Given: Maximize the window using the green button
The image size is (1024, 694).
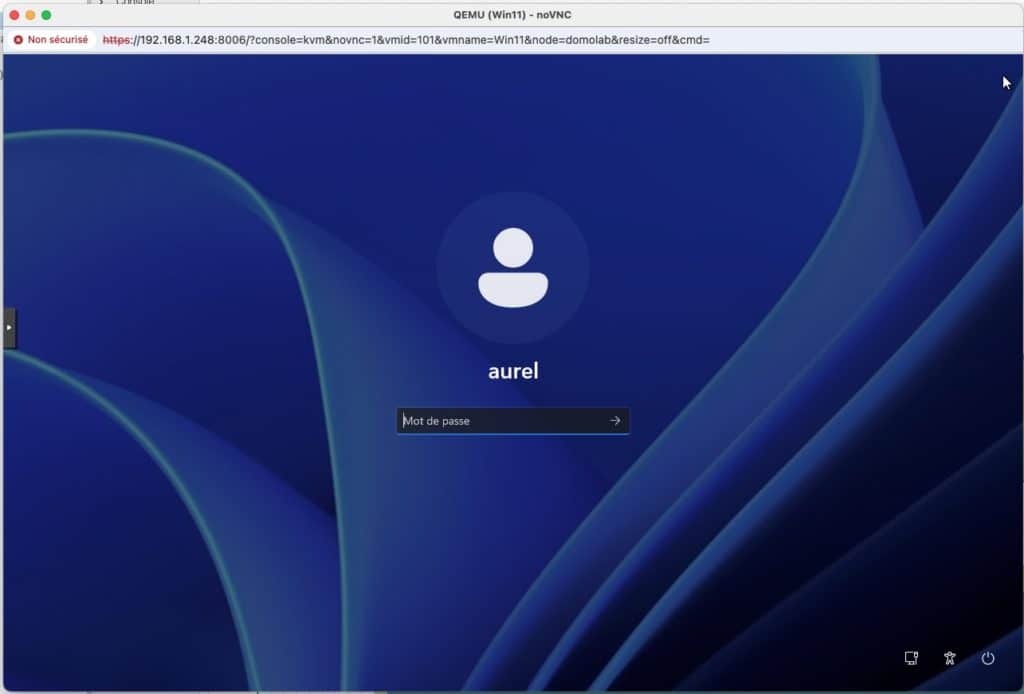Looking at the screenshot, I should [x=46, y=15].
